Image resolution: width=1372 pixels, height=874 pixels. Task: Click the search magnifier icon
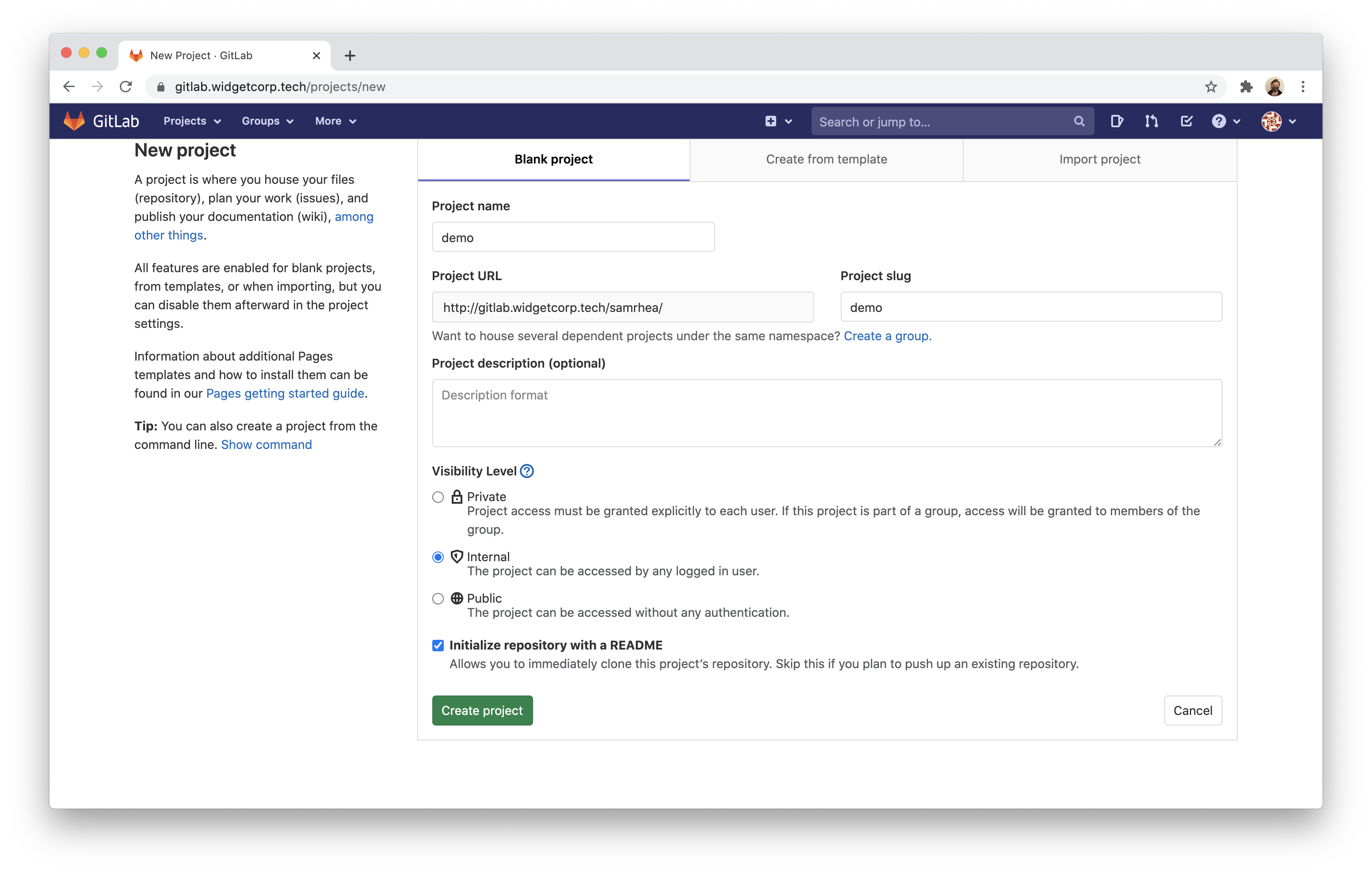click(x=1079, y=121)
